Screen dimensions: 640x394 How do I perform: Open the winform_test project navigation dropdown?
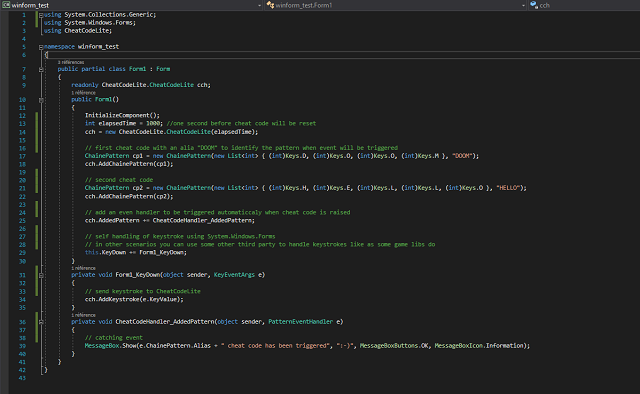[260, 6]
